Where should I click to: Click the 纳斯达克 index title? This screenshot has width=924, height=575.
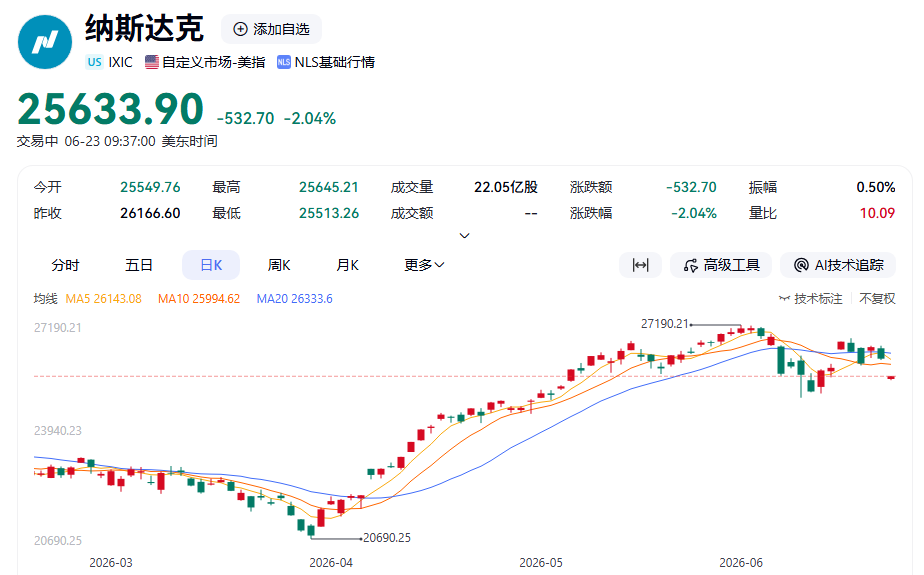coord(144,28)
